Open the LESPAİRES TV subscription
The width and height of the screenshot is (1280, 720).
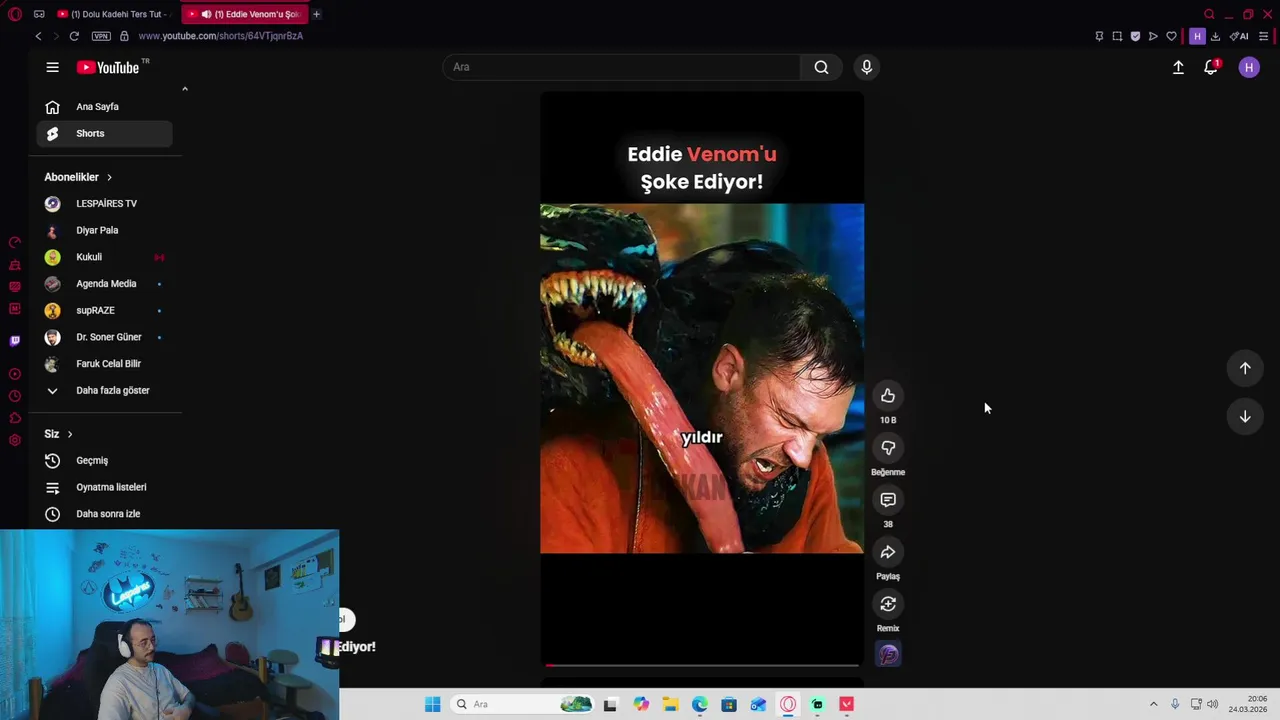(104, 204)
